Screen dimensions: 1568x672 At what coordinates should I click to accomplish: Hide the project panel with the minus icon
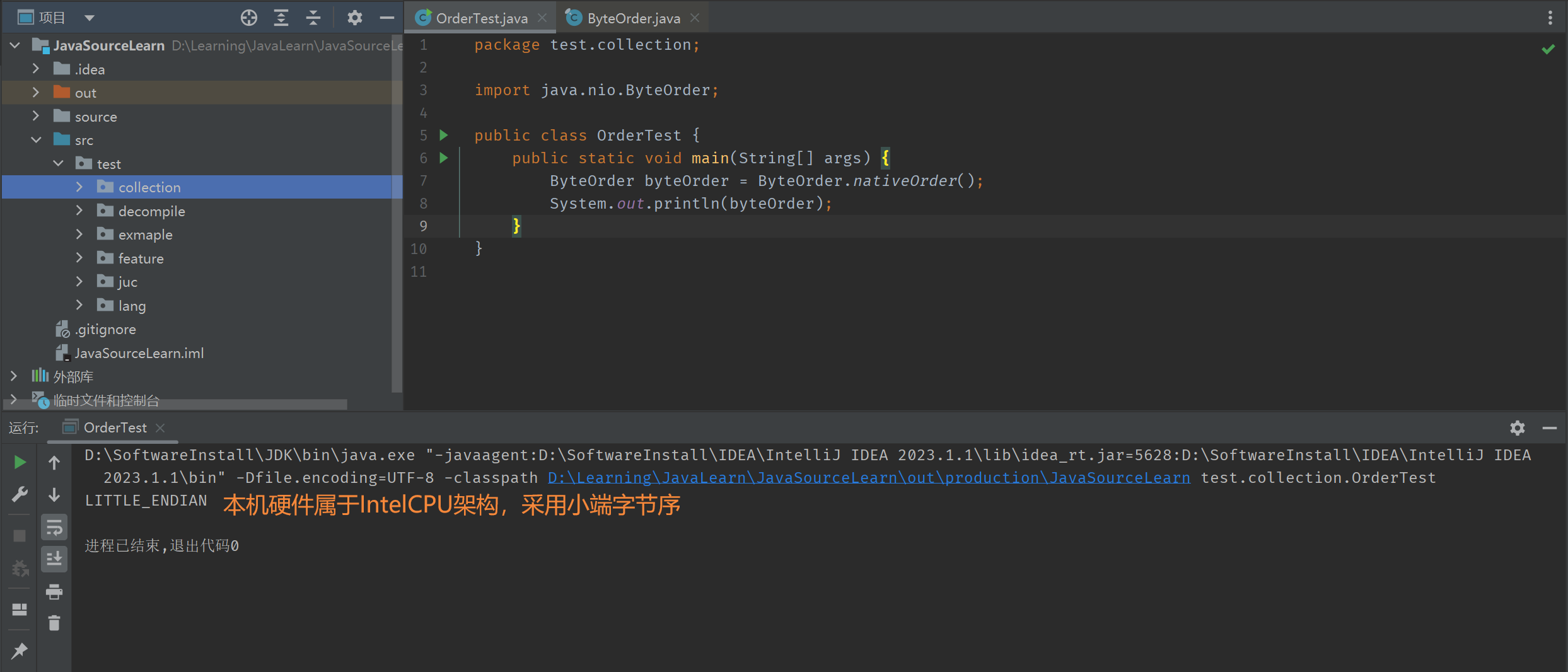click(387, 18)
